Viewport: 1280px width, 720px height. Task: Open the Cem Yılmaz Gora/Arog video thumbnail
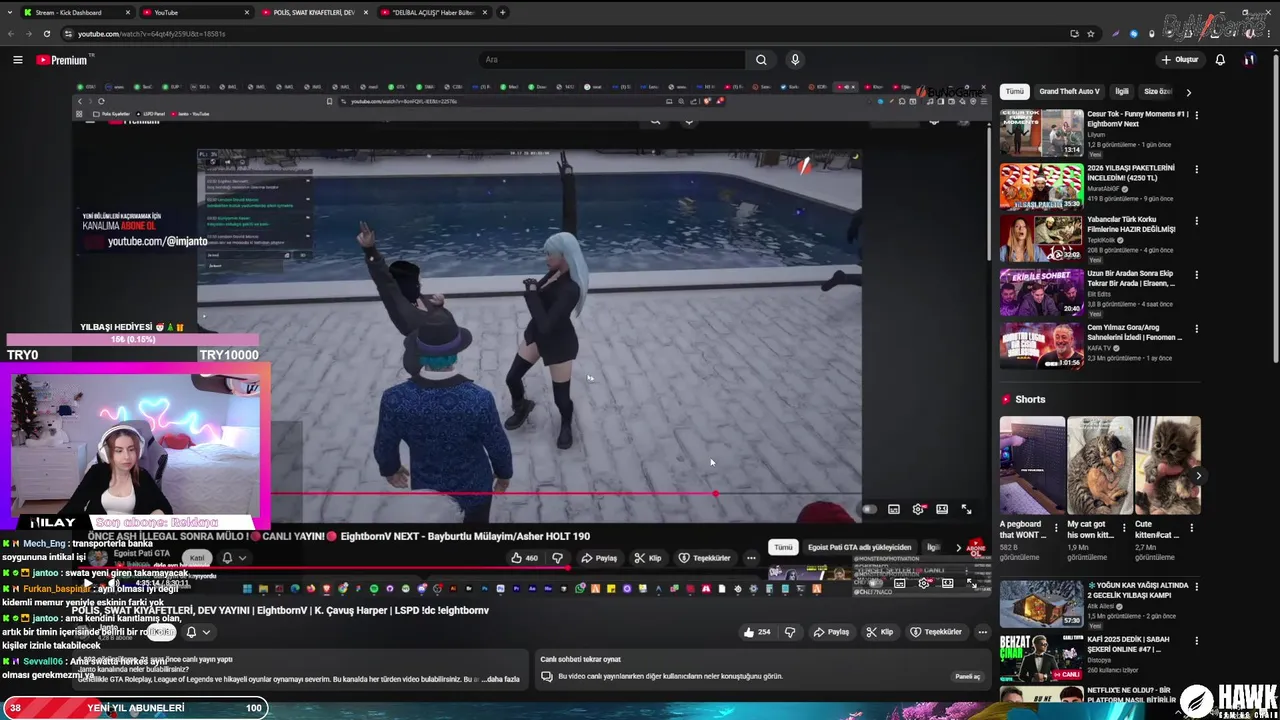(1041, 346)
